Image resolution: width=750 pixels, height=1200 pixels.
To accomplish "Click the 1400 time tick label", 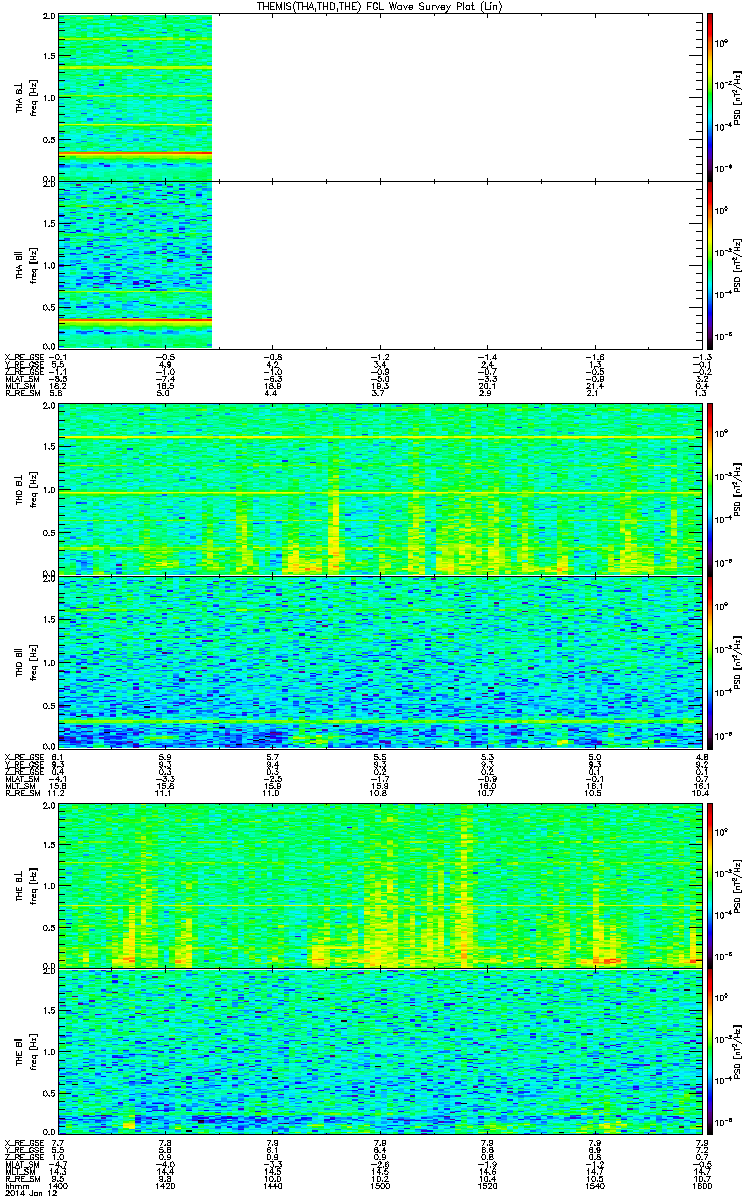I will coord(59,1184).
